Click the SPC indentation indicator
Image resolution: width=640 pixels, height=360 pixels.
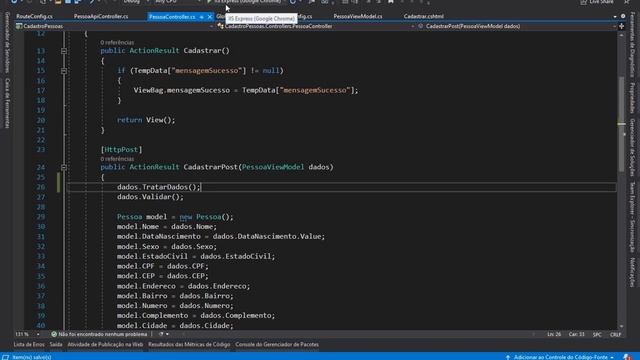597,335
